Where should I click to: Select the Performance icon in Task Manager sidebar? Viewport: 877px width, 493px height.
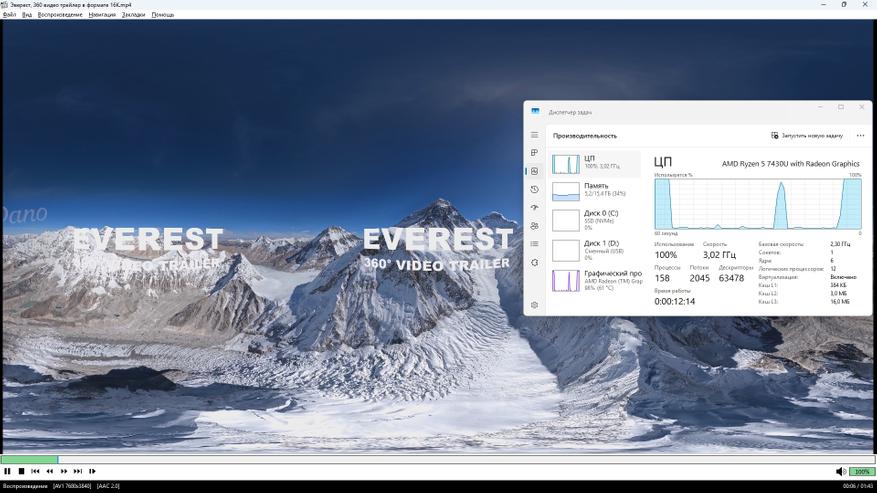535,171
